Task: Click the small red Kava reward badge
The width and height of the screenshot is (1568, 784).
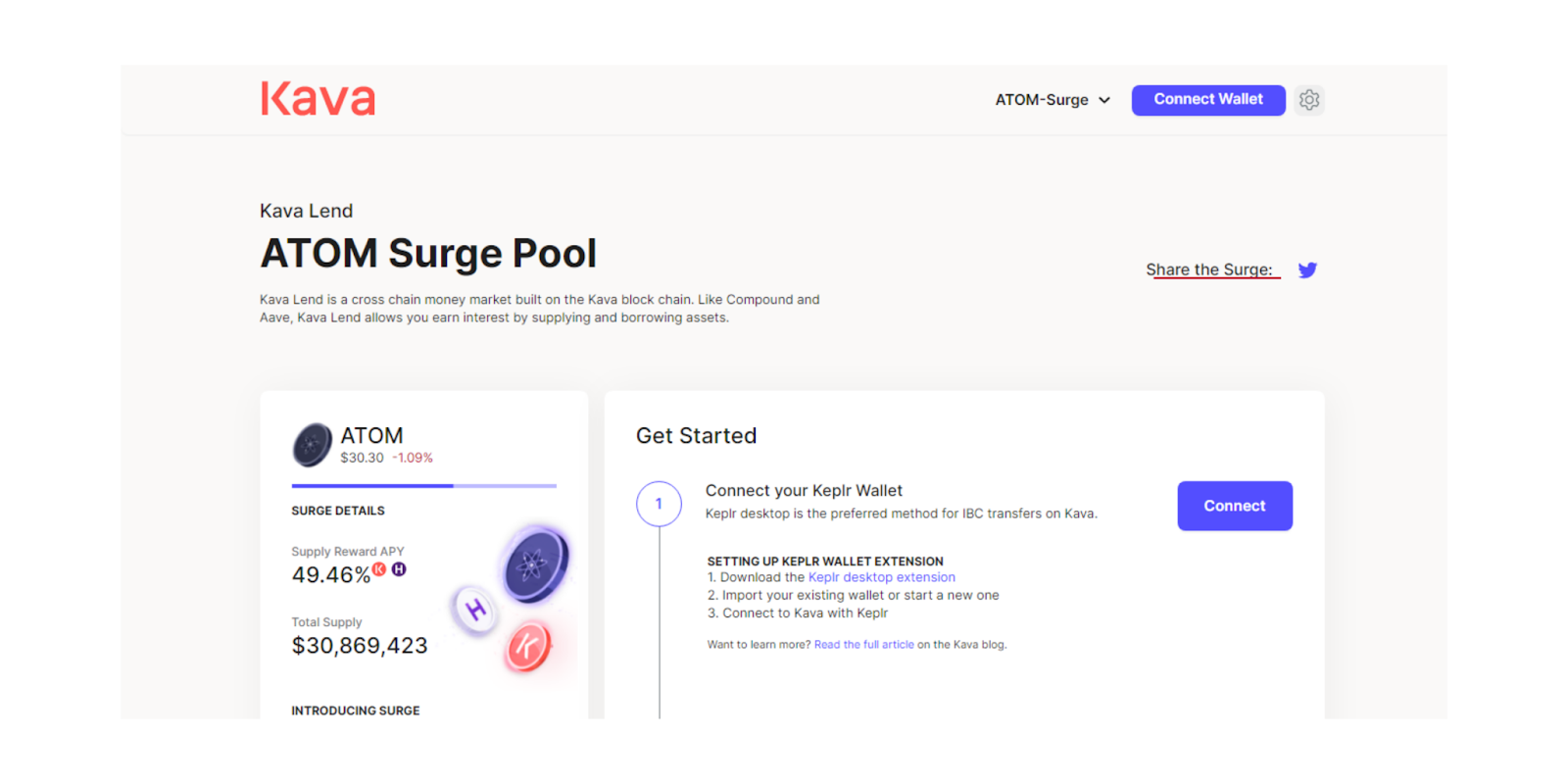Action: pos(379,569)
